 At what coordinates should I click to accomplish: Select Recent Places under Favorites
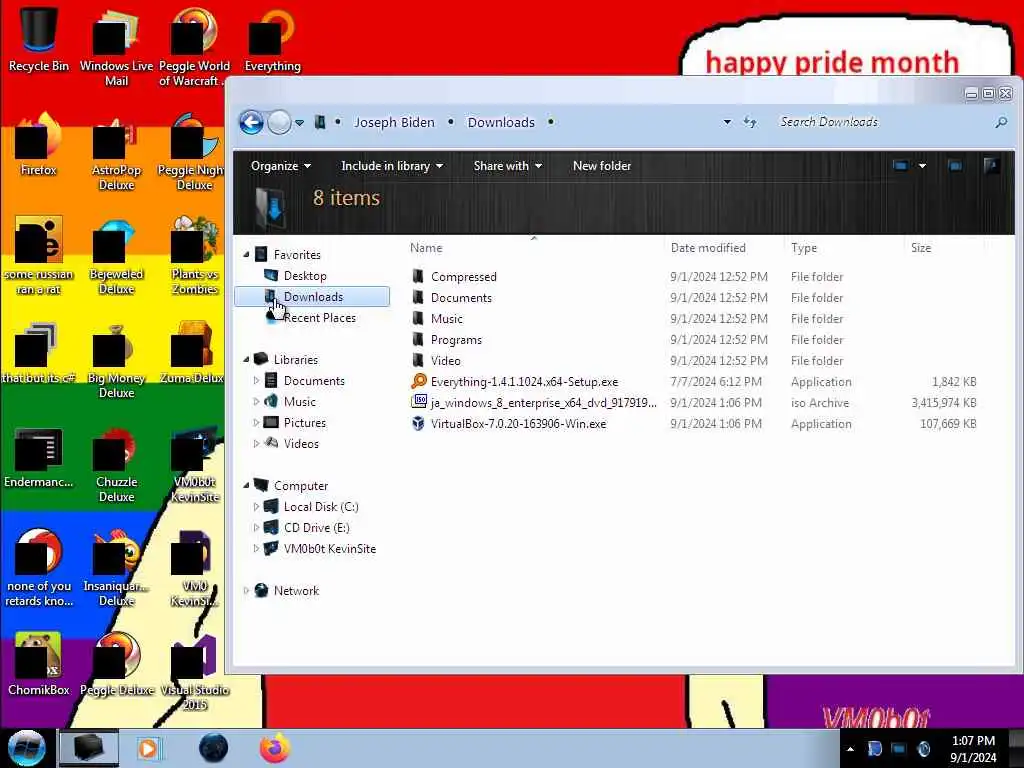click(319, 318)
